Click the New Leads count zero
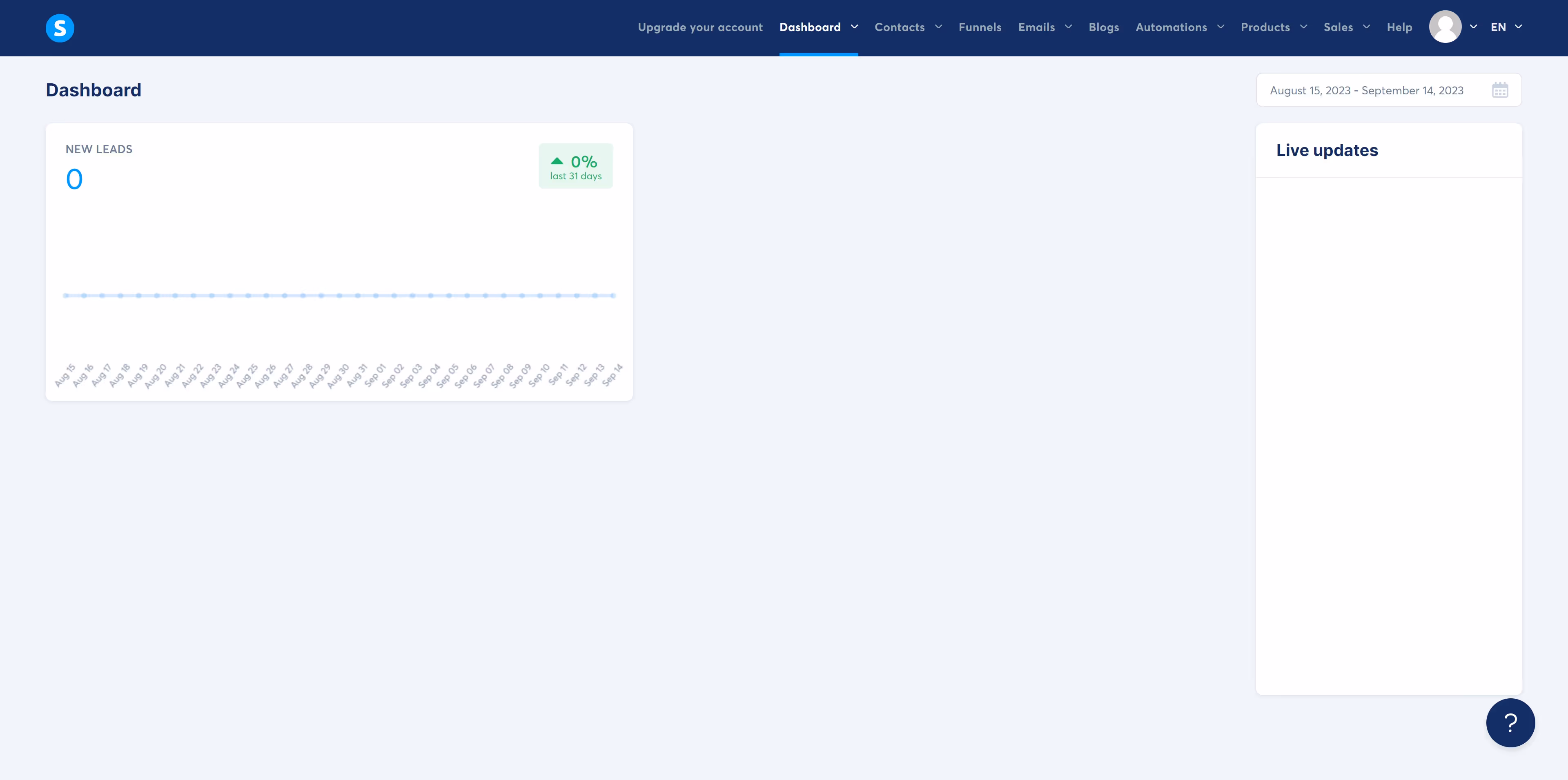The image size is (1568, 780). coord(74,179)
